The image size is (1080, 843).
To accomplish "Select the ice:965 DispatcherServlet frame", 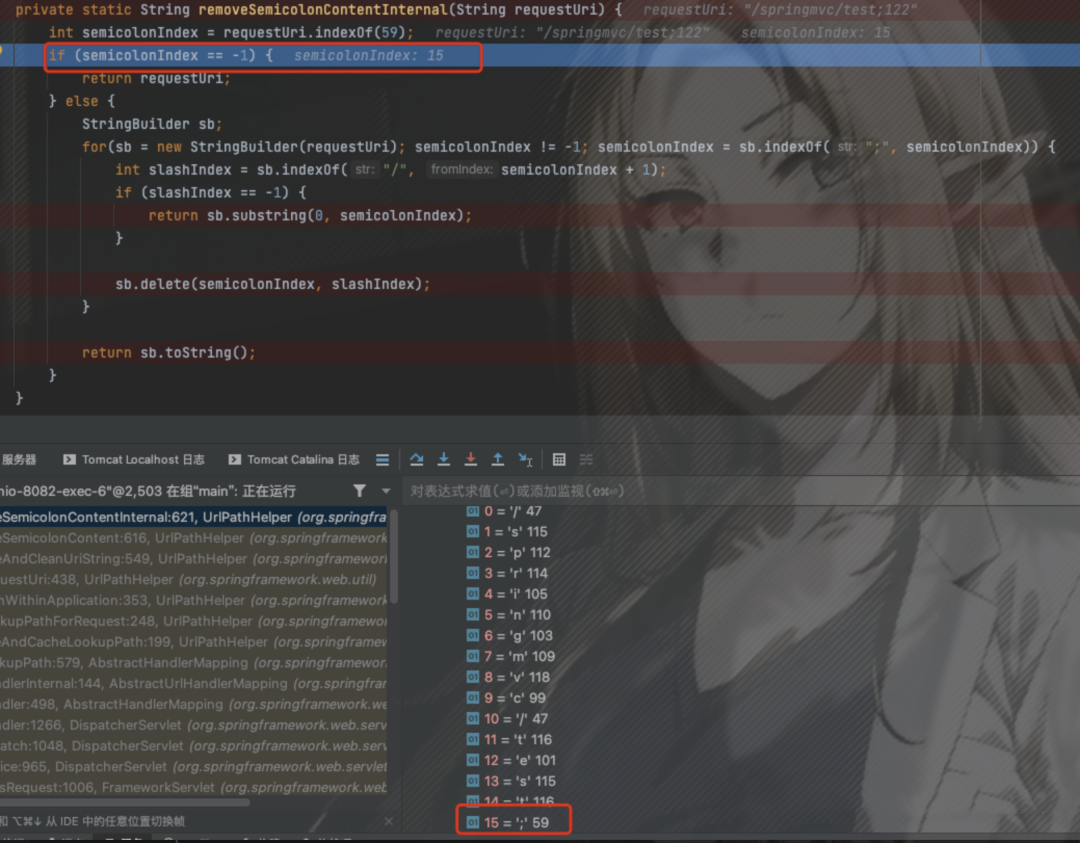I will [194, 767].
